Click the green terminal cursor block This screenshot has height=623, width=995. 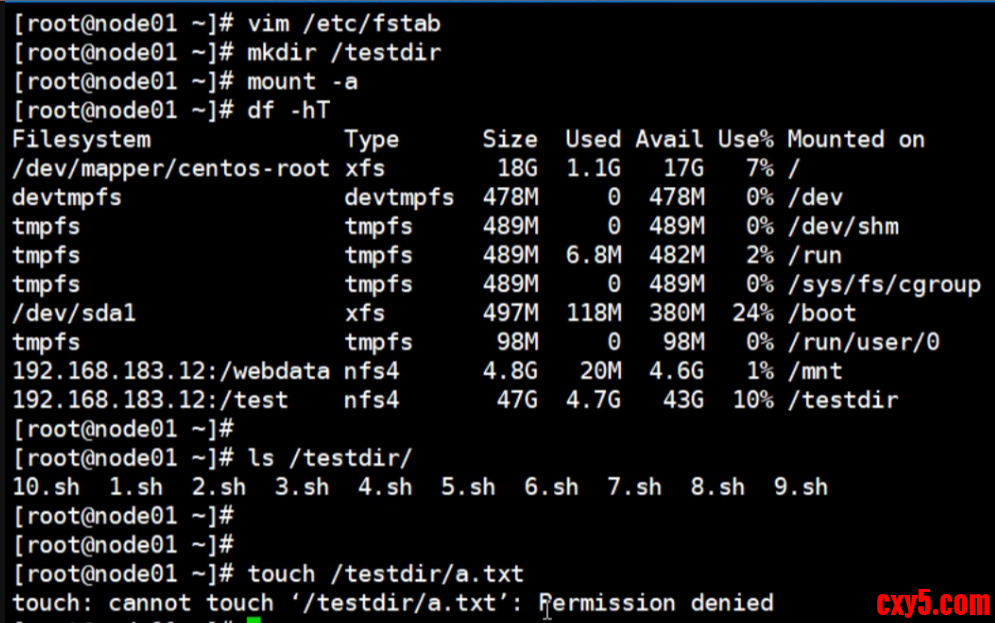254,620
